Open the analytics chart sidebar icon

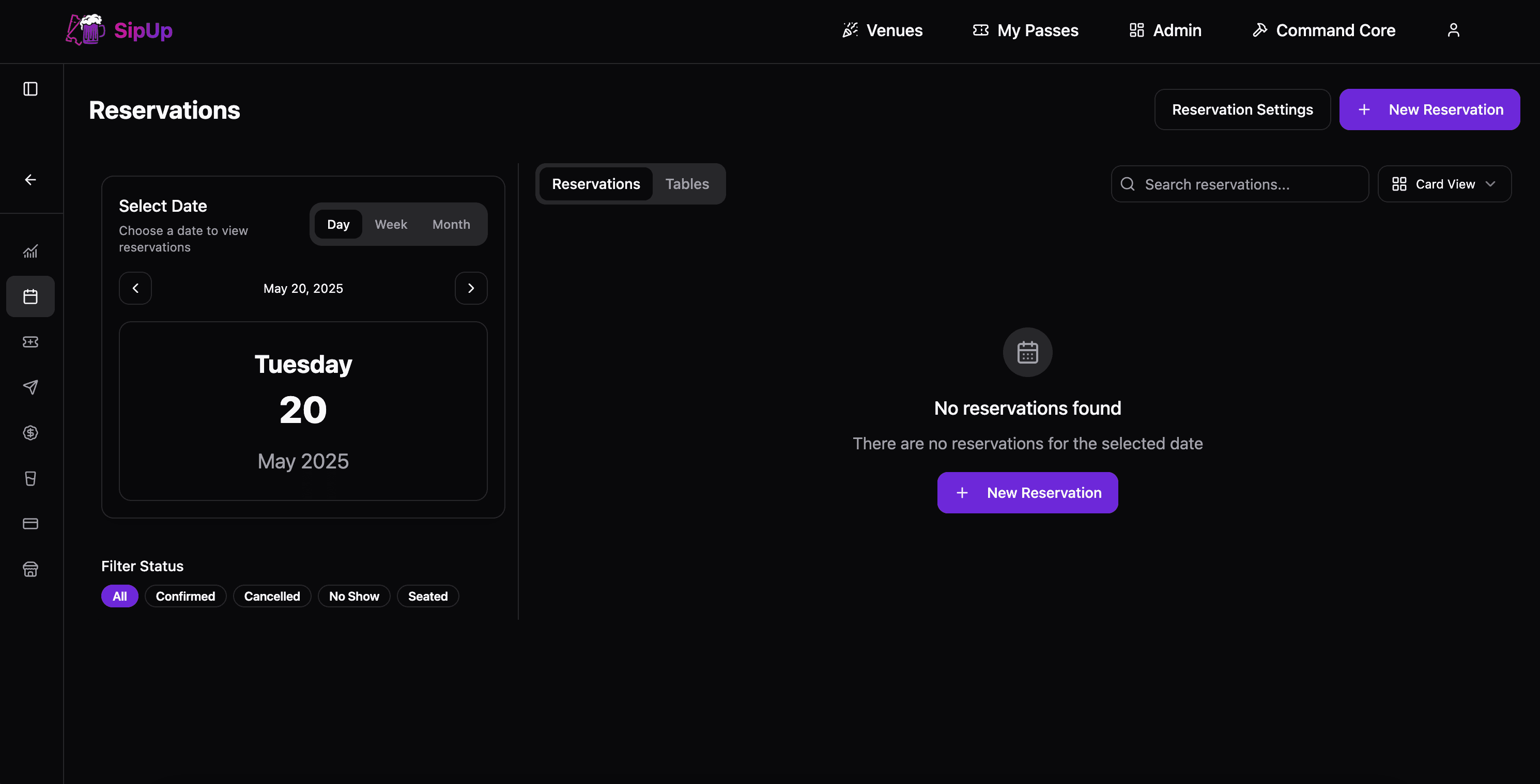click(x=30, y=252)
